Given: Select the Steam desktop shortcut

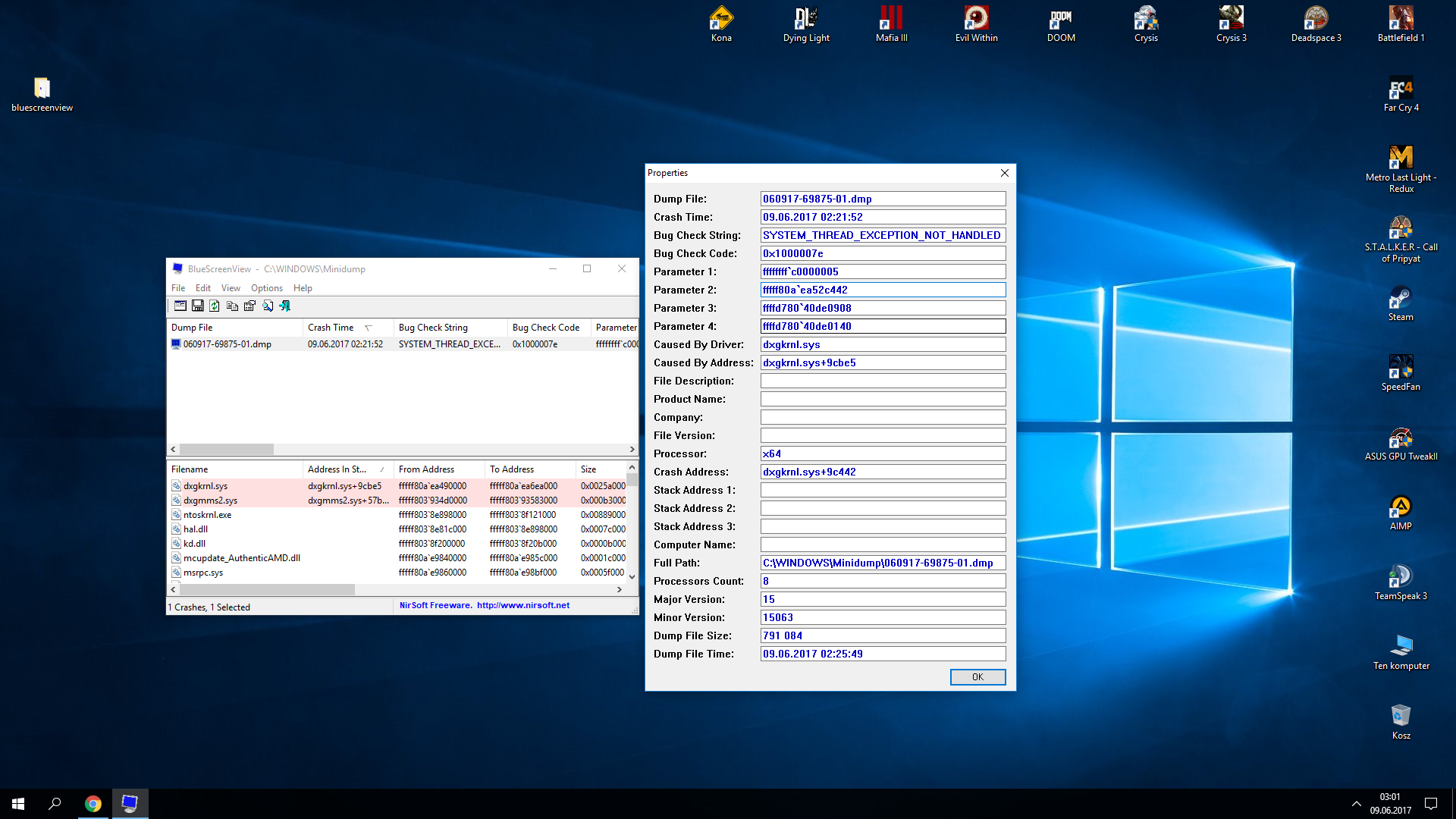Looking at the screenshot, I should [x=1401, y=303].
